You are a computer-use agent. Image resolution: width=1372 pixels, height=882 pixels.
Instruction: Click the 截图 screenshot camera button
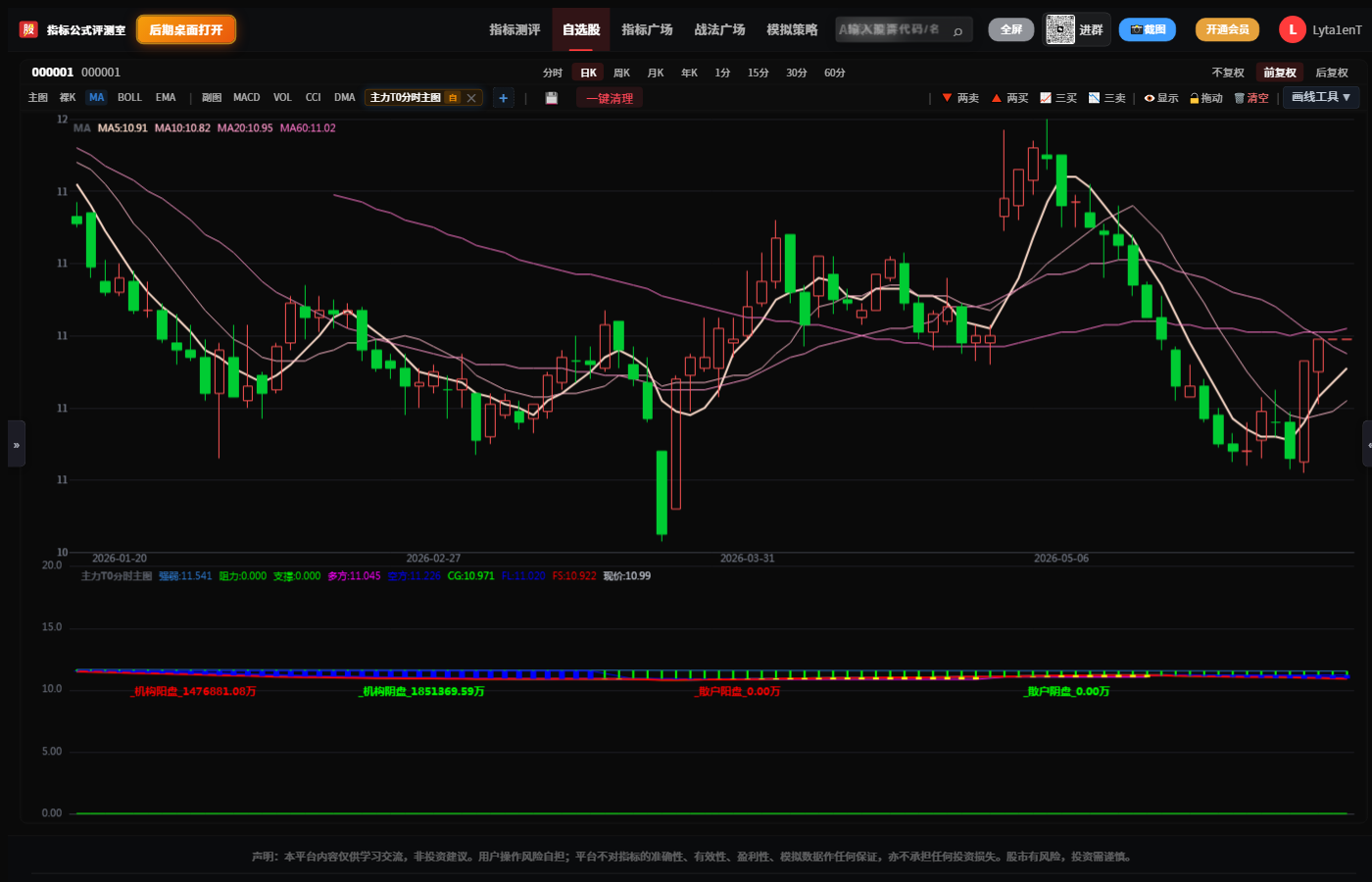(1147, 29)
